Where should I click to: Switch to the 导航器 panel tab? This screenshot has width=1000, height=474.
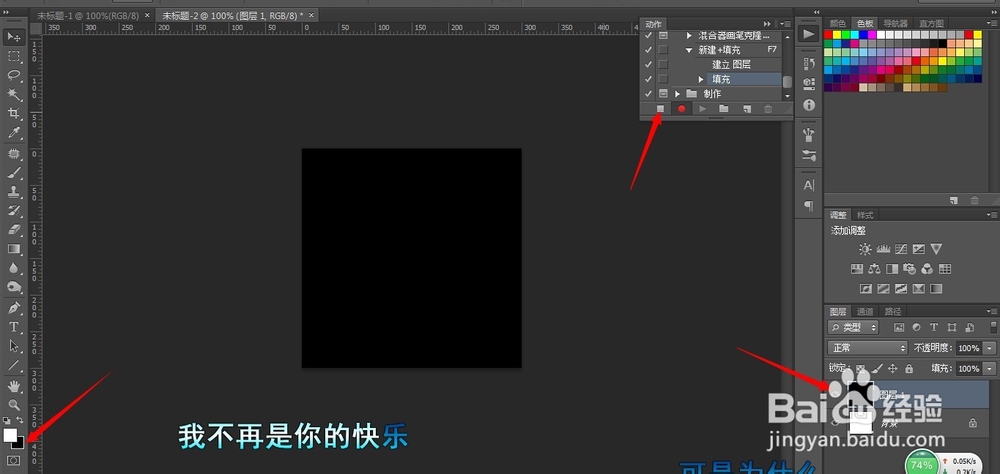tap(895, 23)
